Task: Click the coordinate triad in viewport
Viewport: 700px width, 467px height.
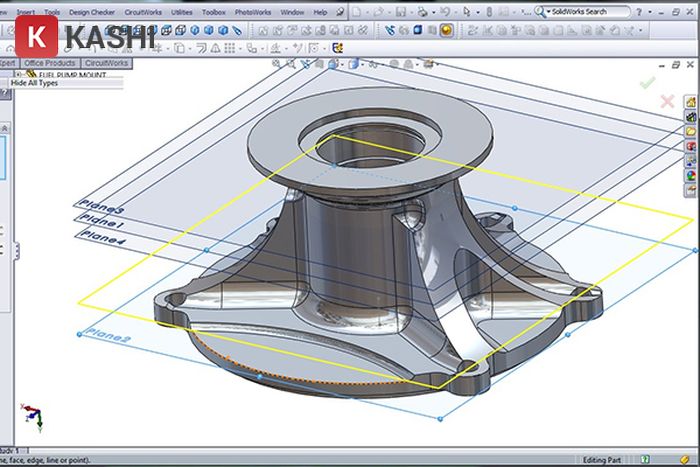Action: click(33, 417)
